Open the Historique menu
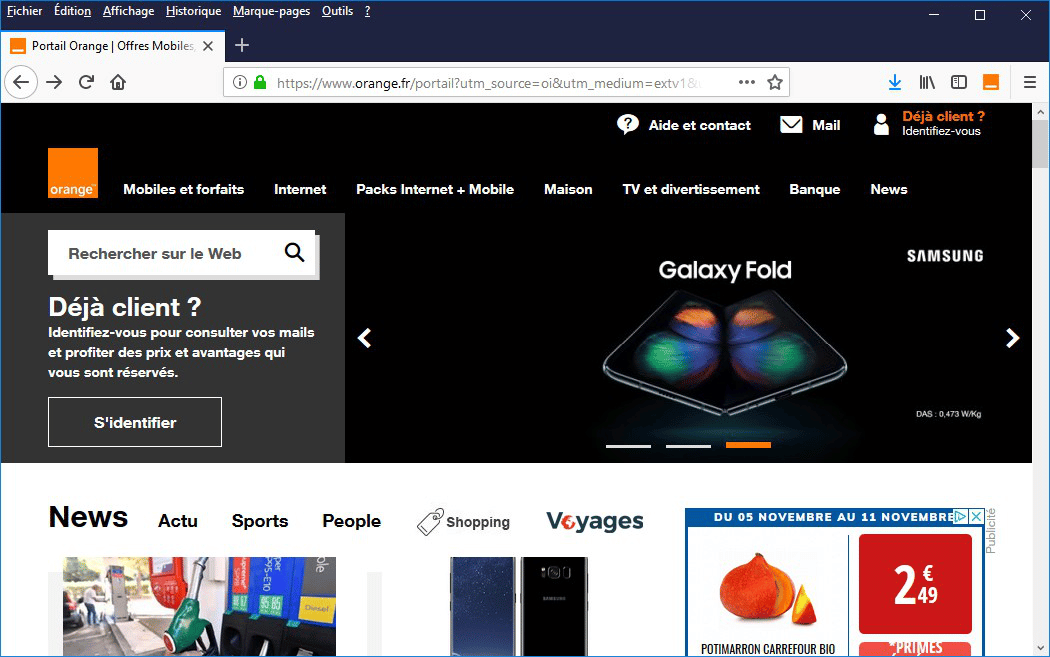Screen dimensions: 1050x657 click(x=193, y=11)
